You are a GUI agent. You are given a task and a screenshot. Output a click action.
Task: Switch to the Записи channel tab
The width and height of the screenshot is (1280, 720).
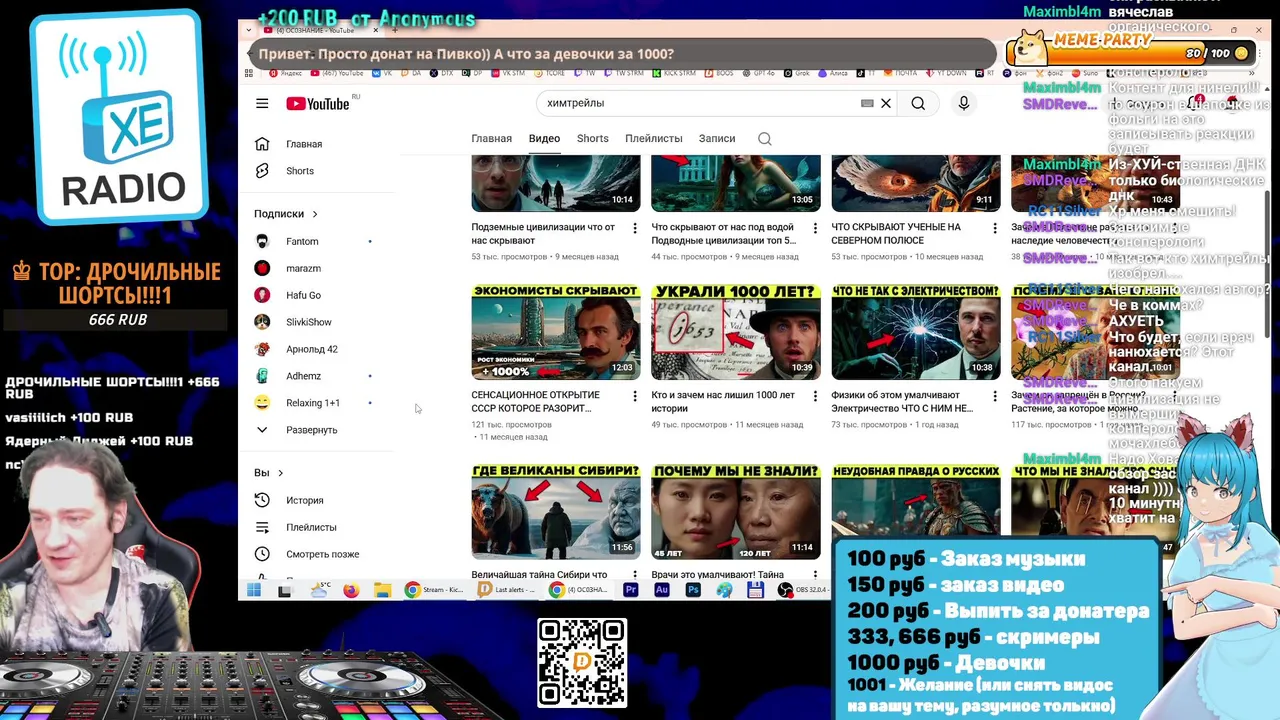tap(717, 139)
